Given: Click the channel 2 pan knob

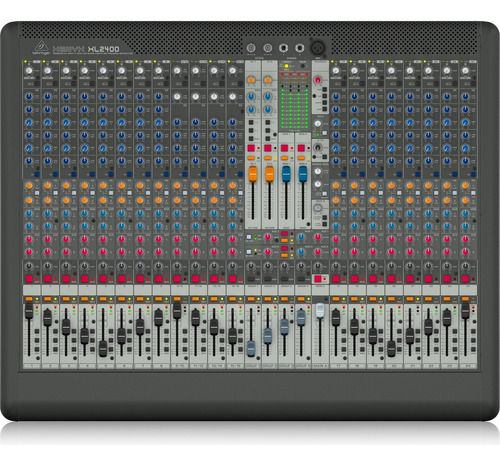Looking at the screenshot, I should point(48,266).
